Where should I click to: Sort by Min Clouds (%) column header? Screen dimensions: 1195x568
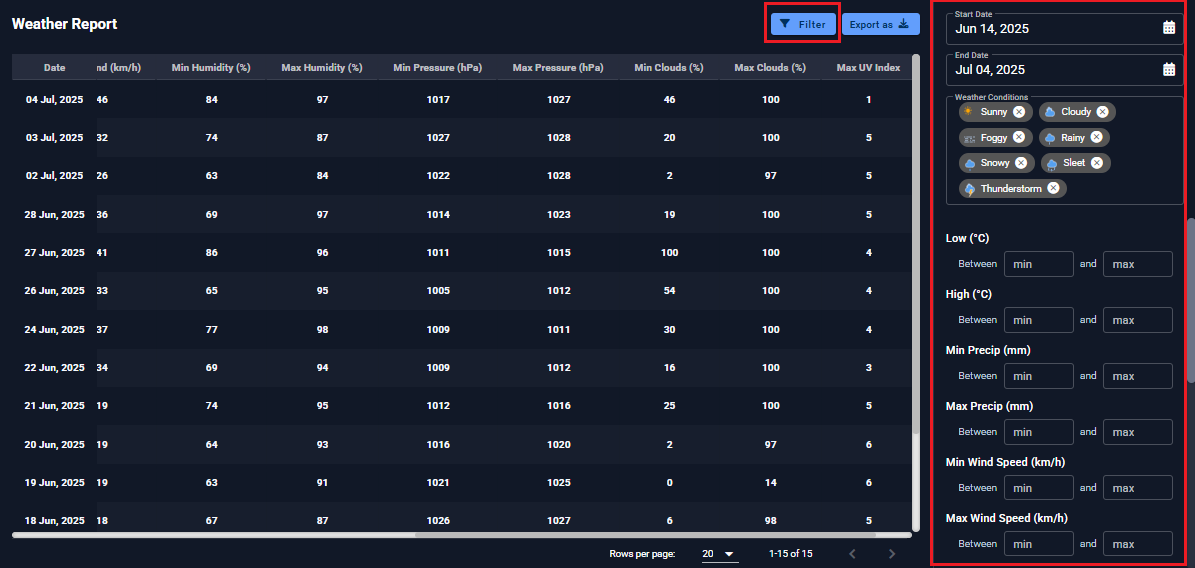pos(668,67)
